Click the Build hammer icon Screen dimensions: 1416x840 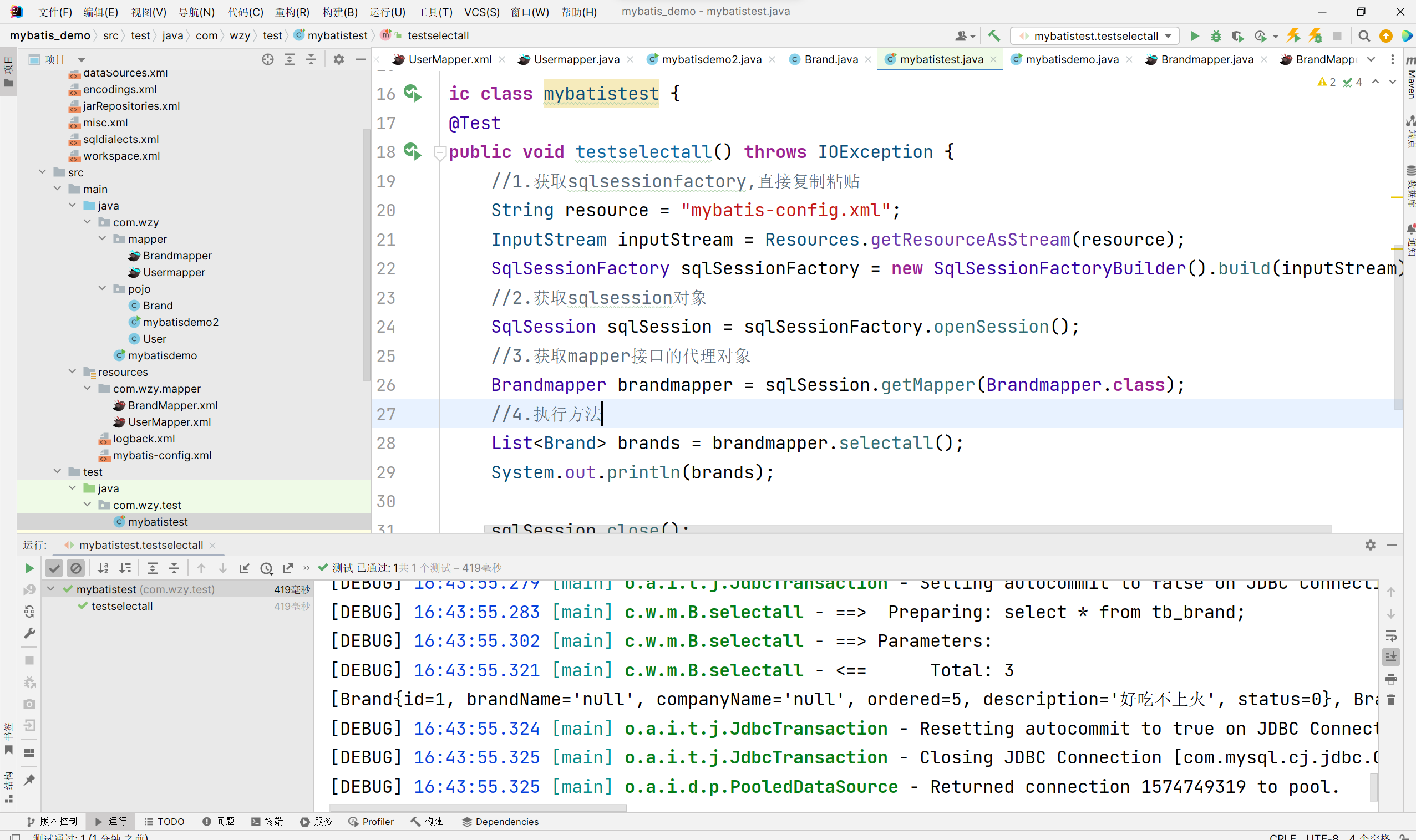point(993,36)
